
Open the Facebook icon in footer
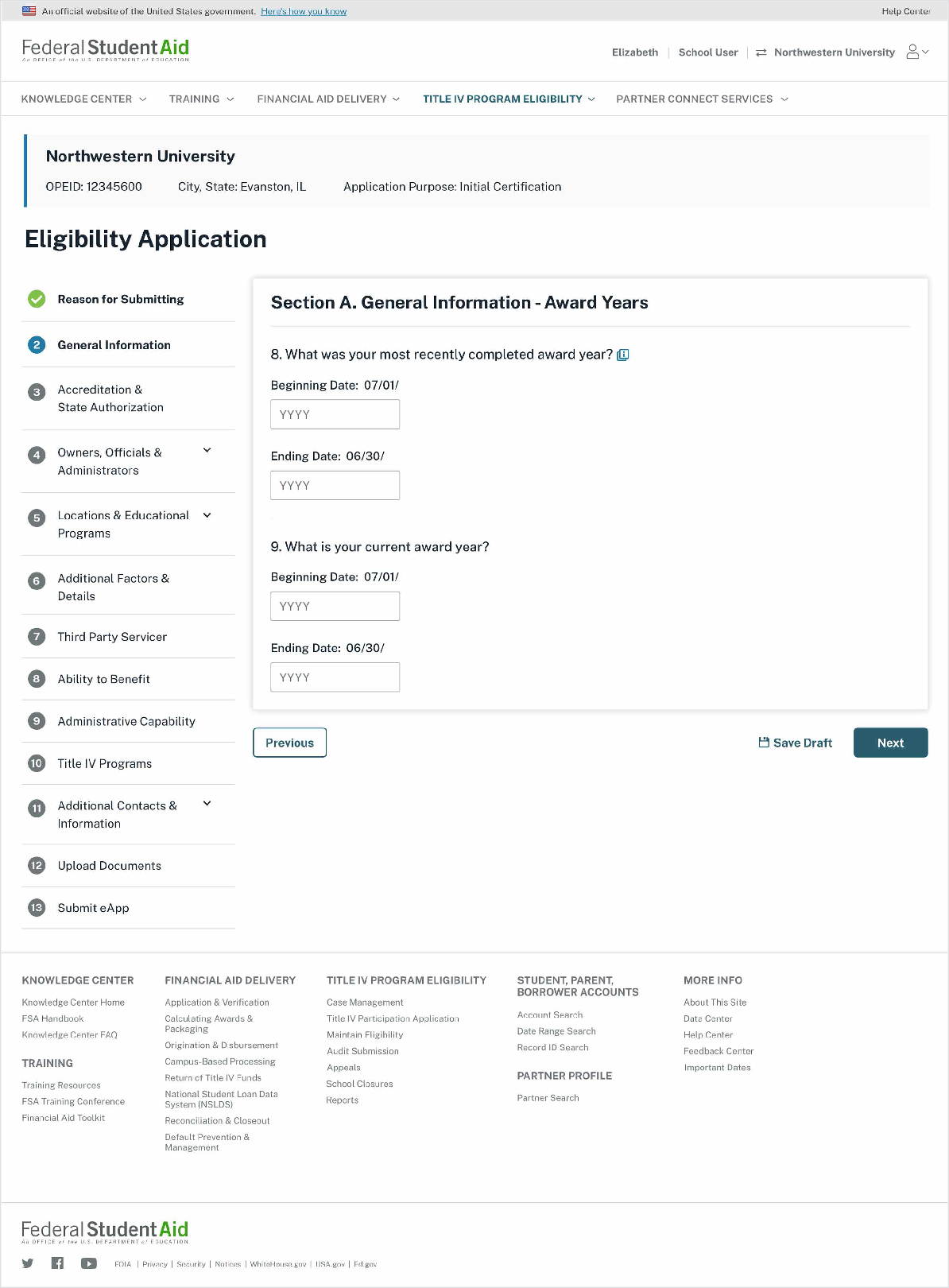coord(57,1263)
